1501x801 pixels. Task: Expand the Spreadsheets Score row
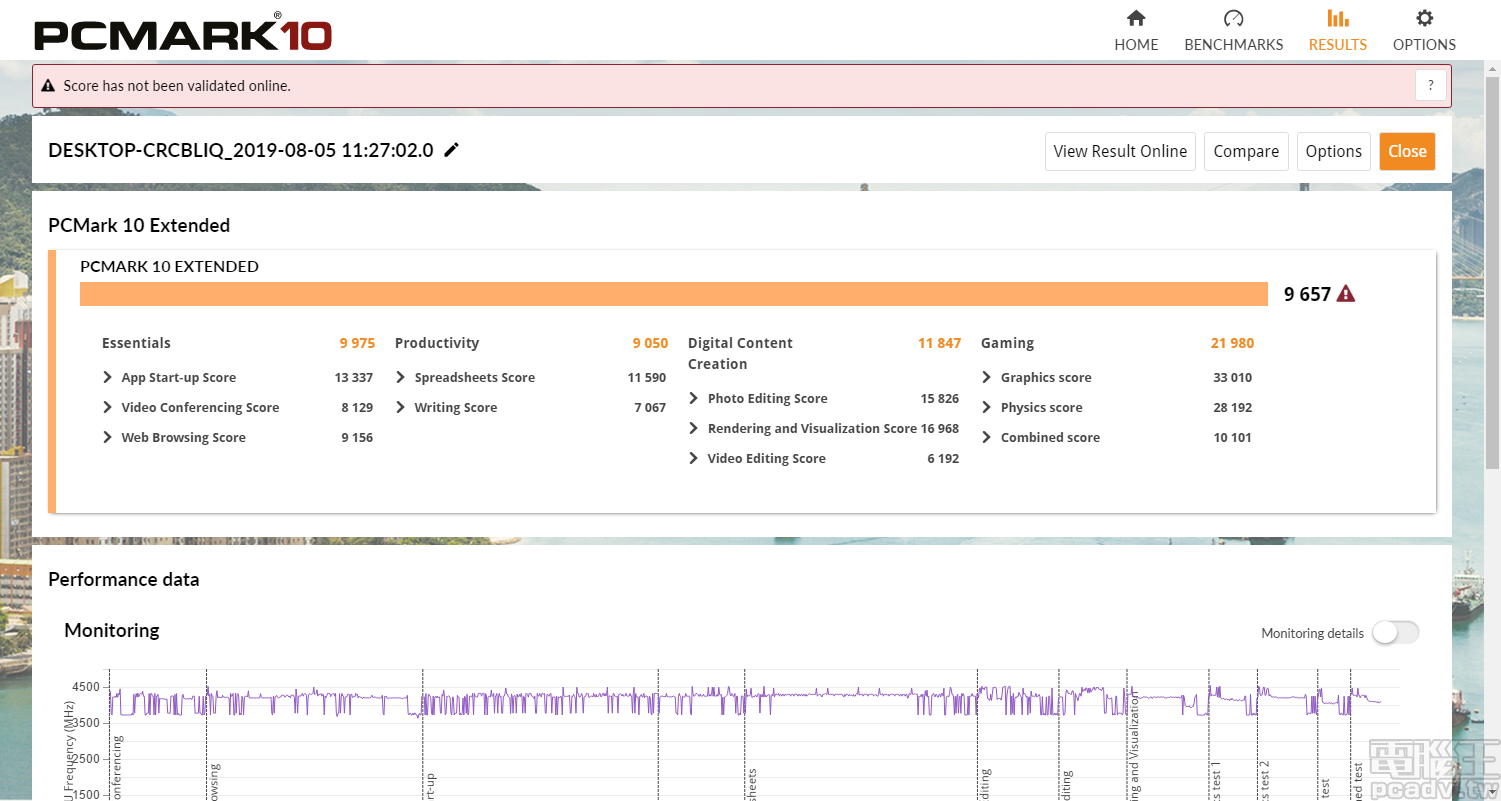[401, 378]
